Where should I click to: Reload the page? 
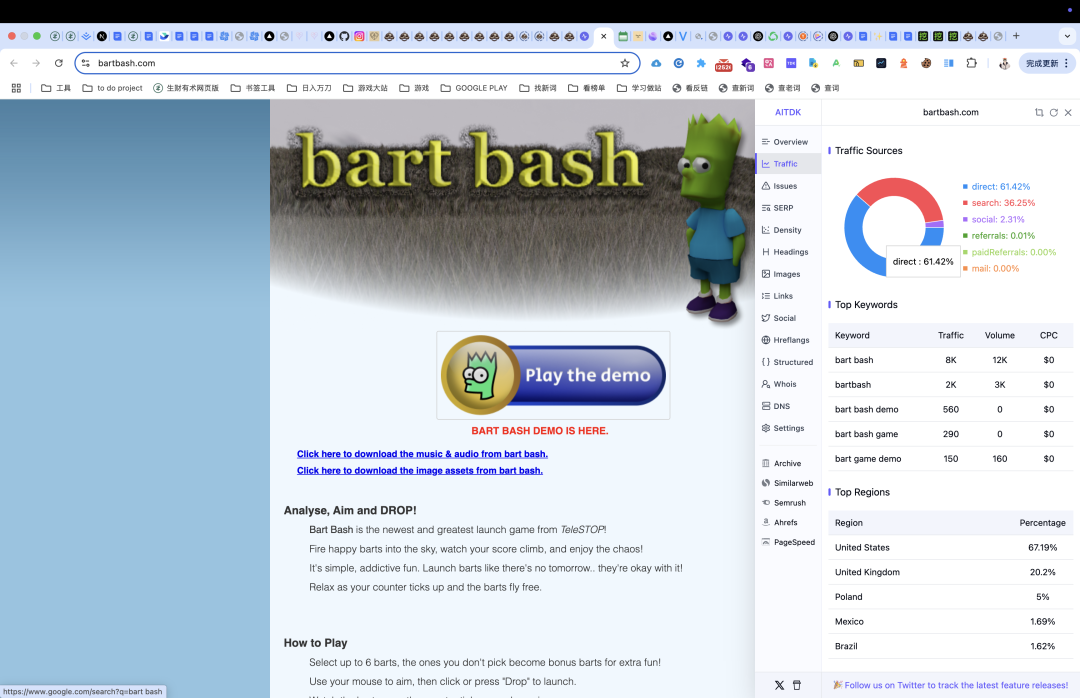59,63
